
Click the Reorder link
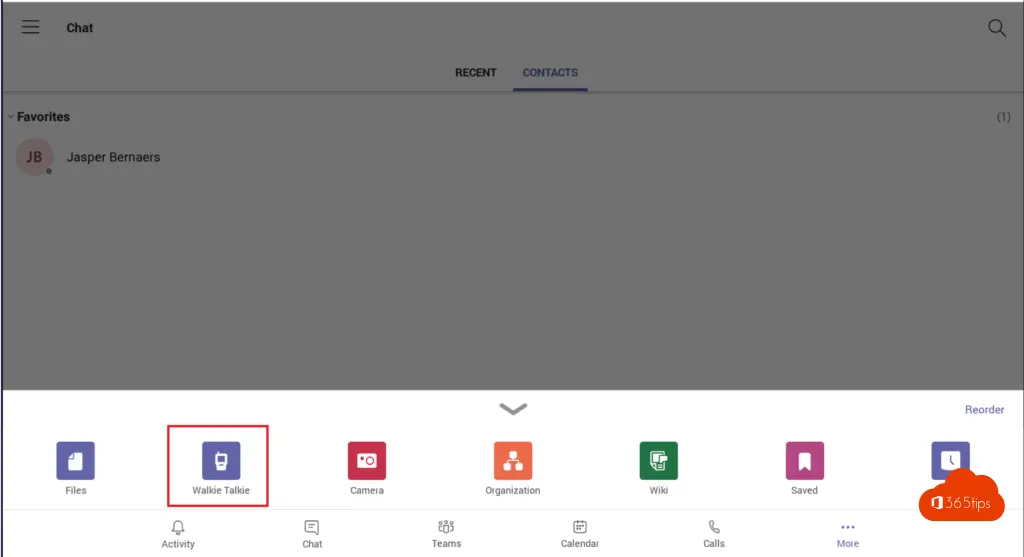(x=984, y=410)
